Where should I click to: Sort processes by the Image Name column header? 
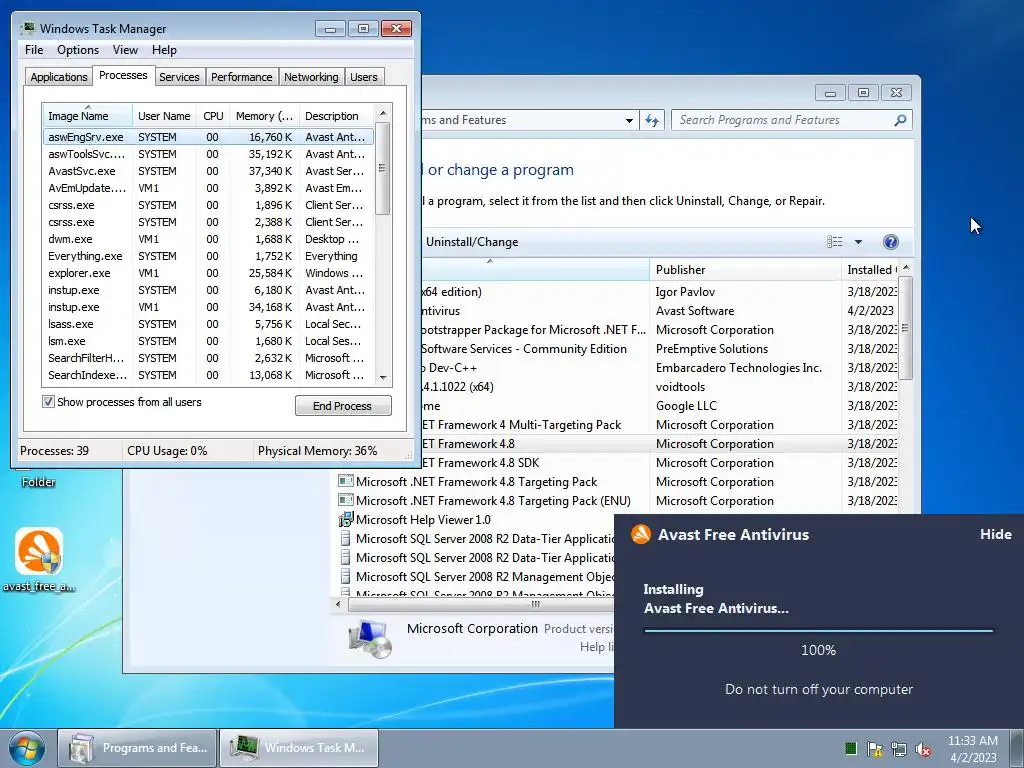coord(87,116)
